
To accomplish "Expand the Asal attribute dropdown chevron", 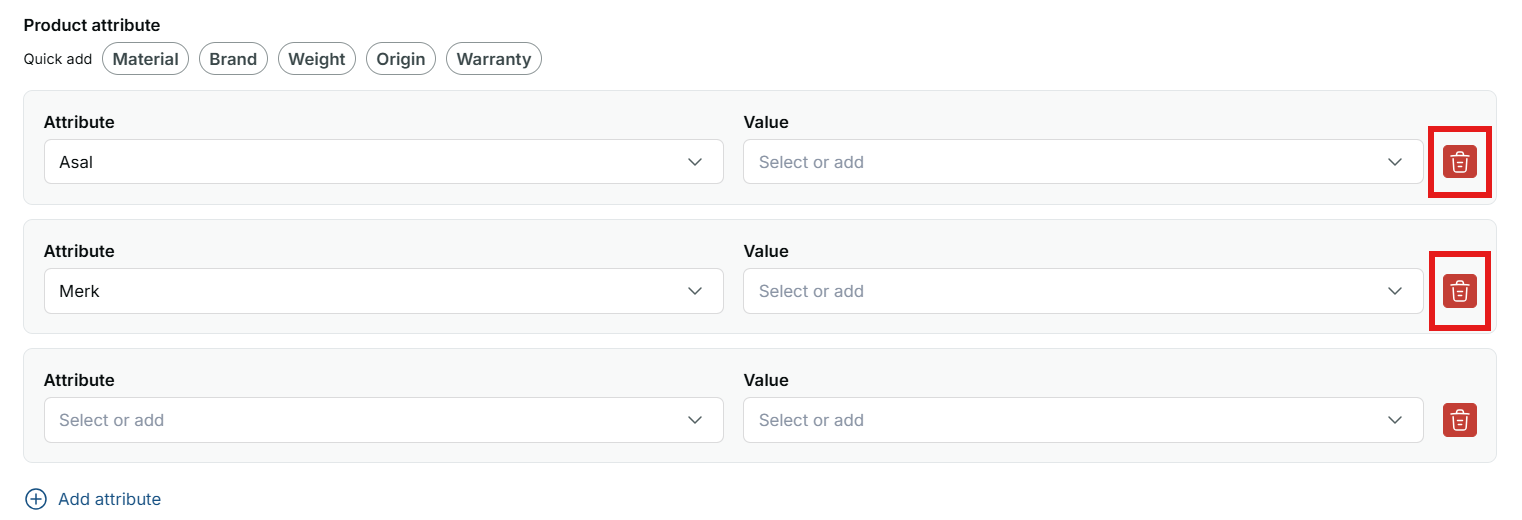I will 695,162.
